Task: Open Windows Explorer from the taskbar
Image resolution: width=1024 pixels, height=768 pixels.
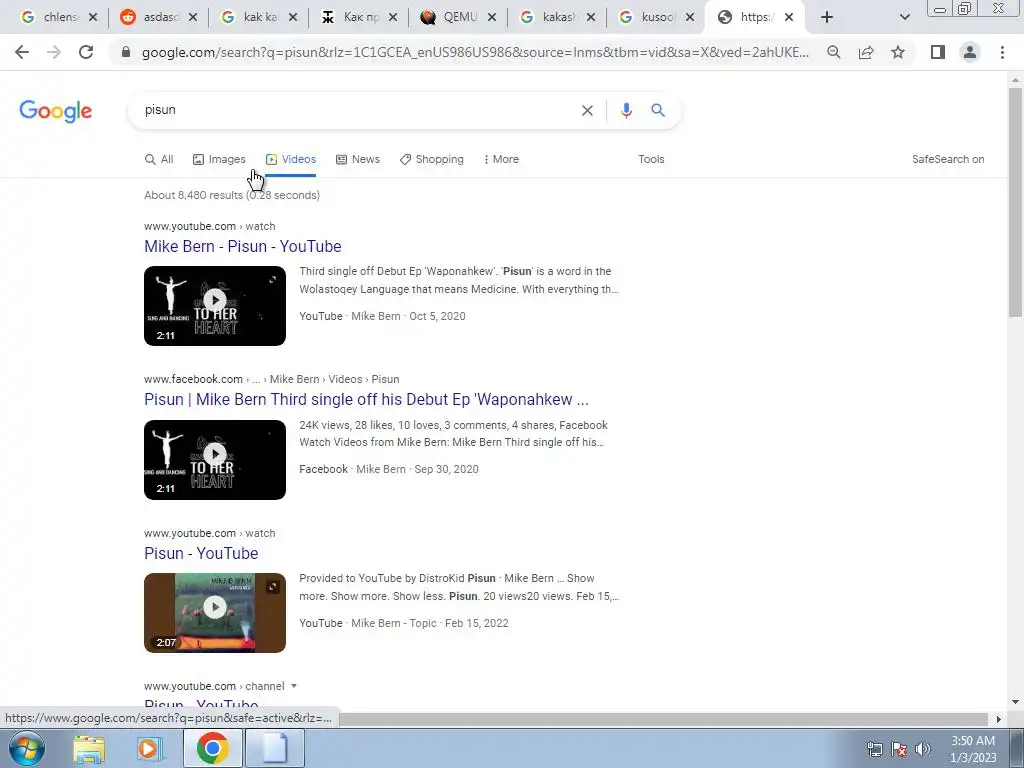Action: pos(89,749)
